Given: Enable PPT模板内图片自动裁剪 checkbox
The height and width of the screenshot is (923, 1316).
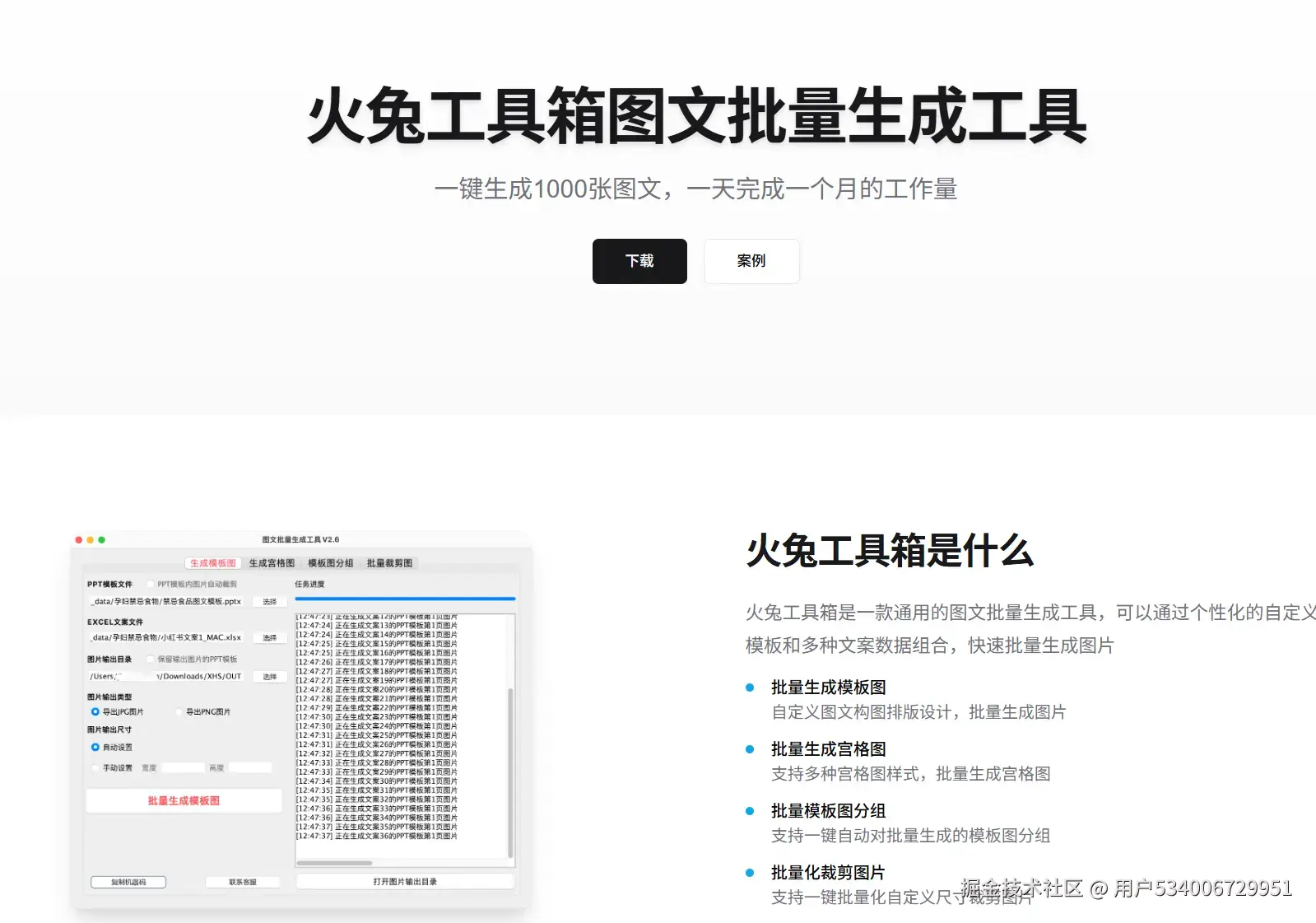Looking at the screenshot, I should pos(150,584).
